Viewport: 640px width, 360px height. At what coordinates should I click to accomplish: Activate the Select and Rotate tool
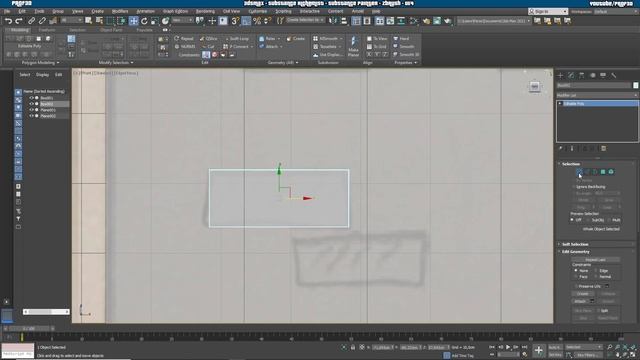click(144, 21)
